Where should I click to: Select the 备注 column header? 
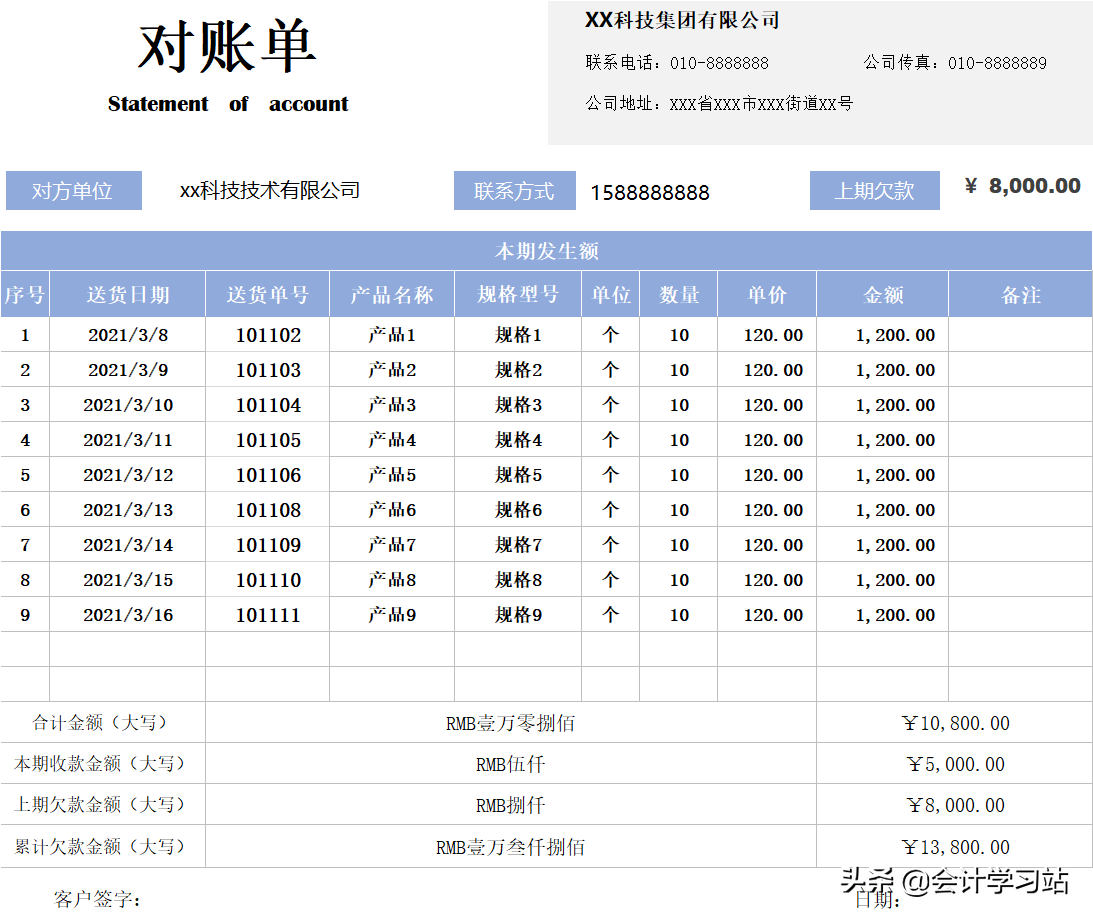[1019, 293]
